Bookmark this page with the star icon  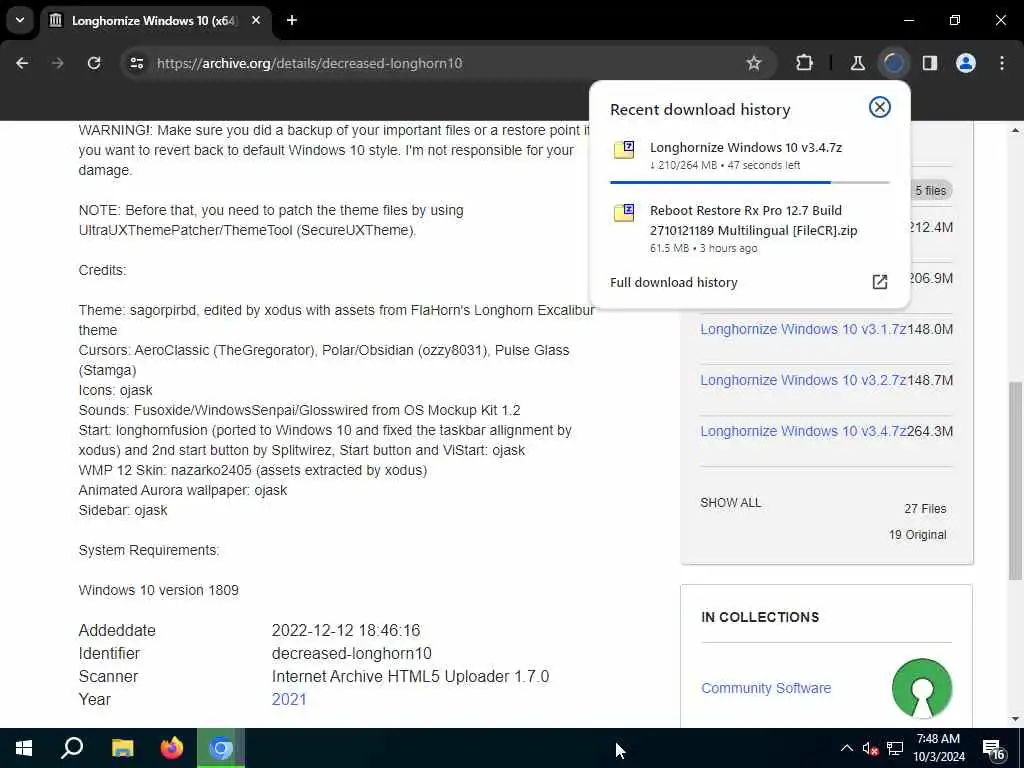pyautogui.click(x=754, y=63)
